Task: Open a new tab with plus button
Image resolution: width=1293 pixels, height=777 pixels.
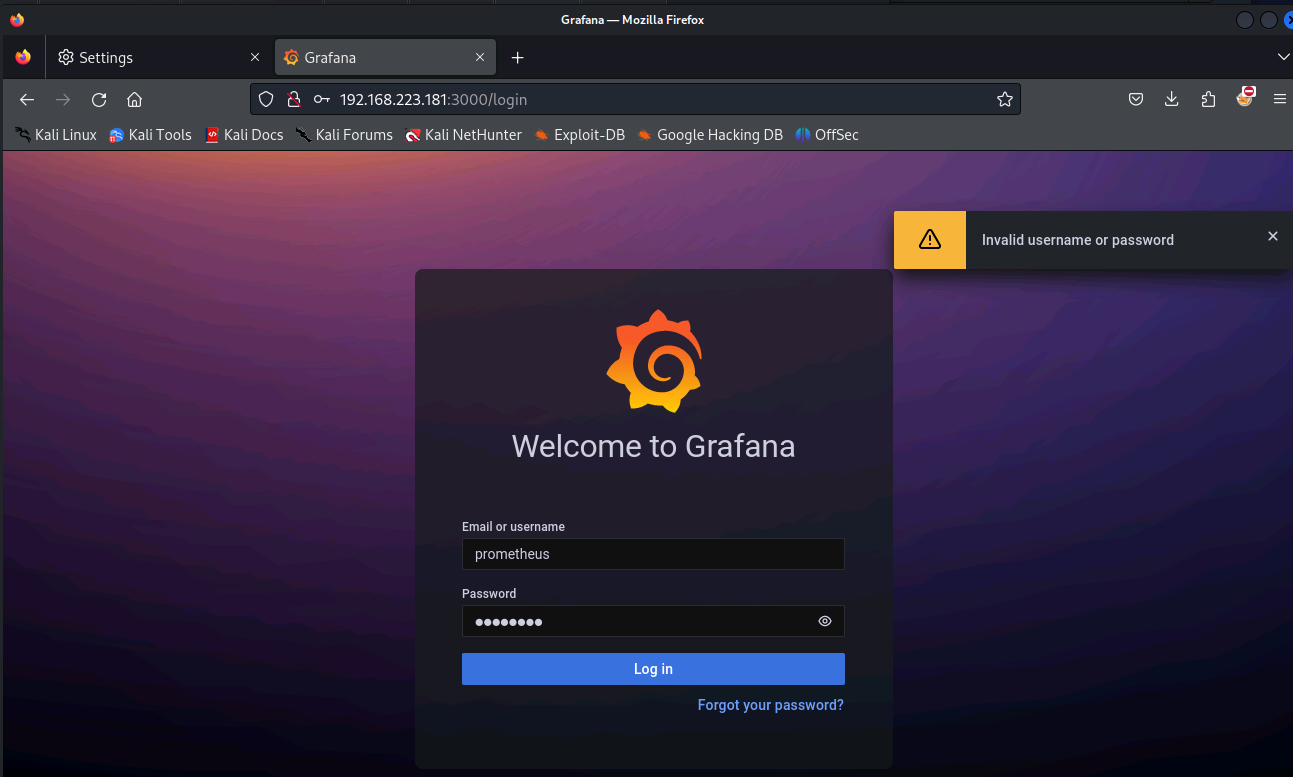Action: coord(517,58)
